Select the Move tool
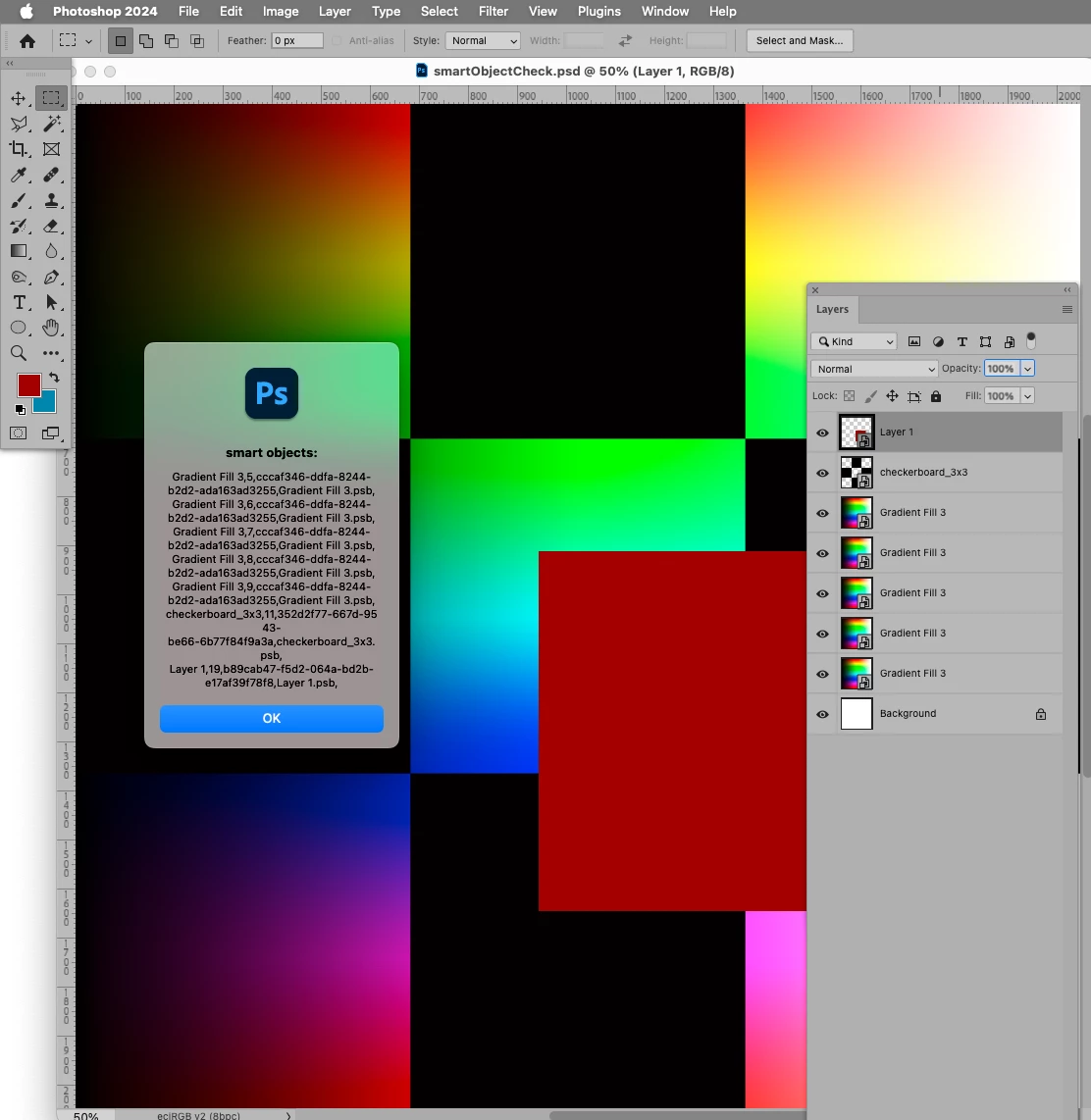1091x1120 pixels. point(19,98)
